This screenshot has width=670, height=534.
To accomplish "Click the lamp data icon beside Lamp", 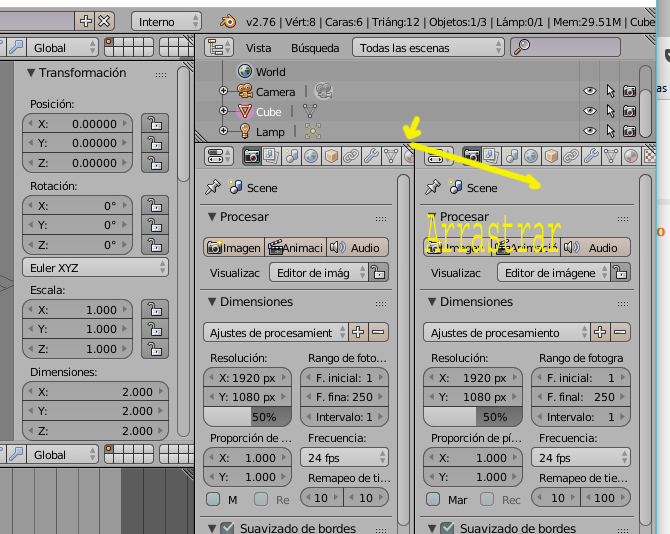I will point(313,131).
